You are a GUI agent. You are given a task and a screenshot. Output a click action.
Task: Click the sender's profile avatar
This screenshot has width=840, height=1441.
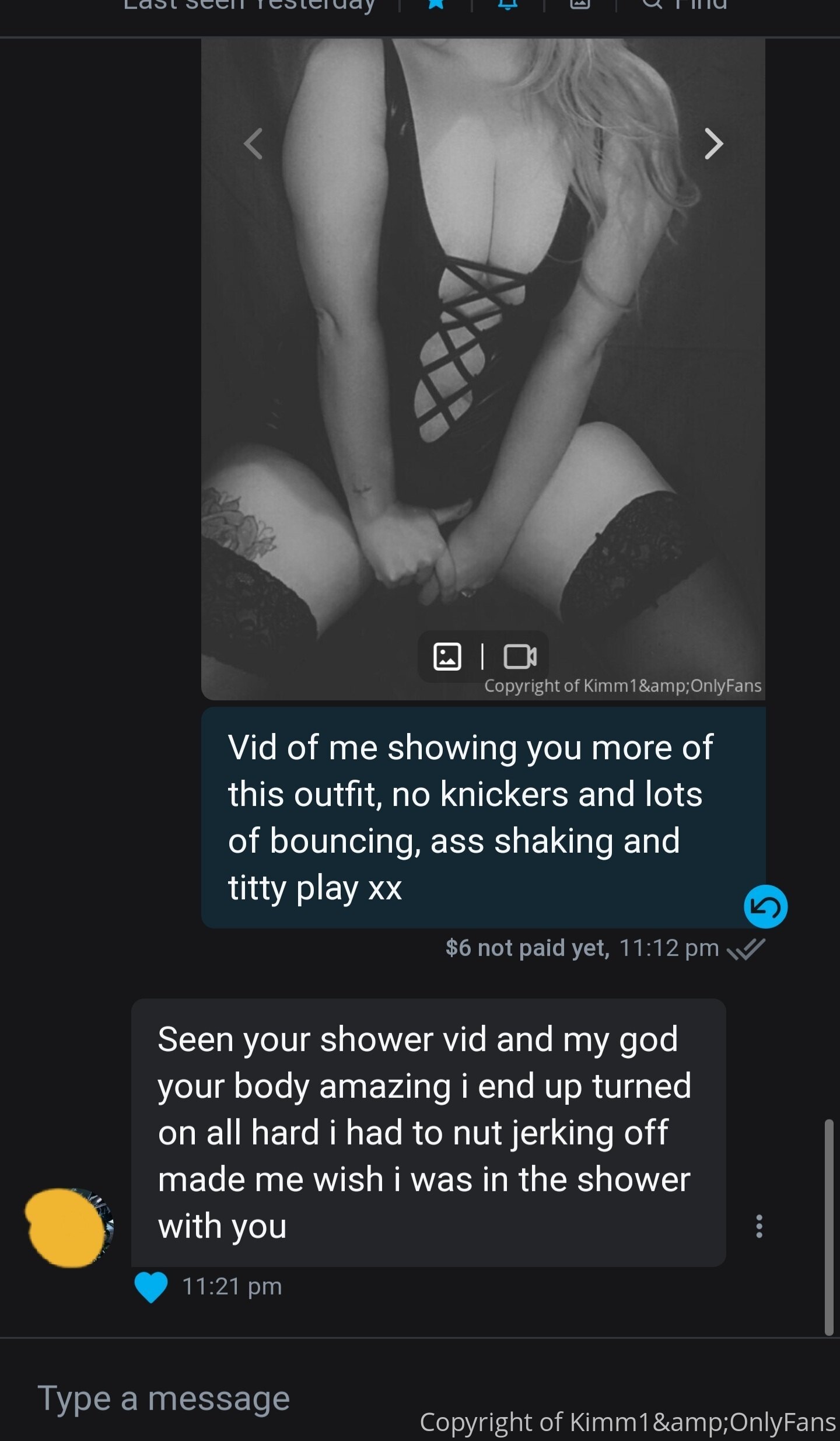point(70,1227)
